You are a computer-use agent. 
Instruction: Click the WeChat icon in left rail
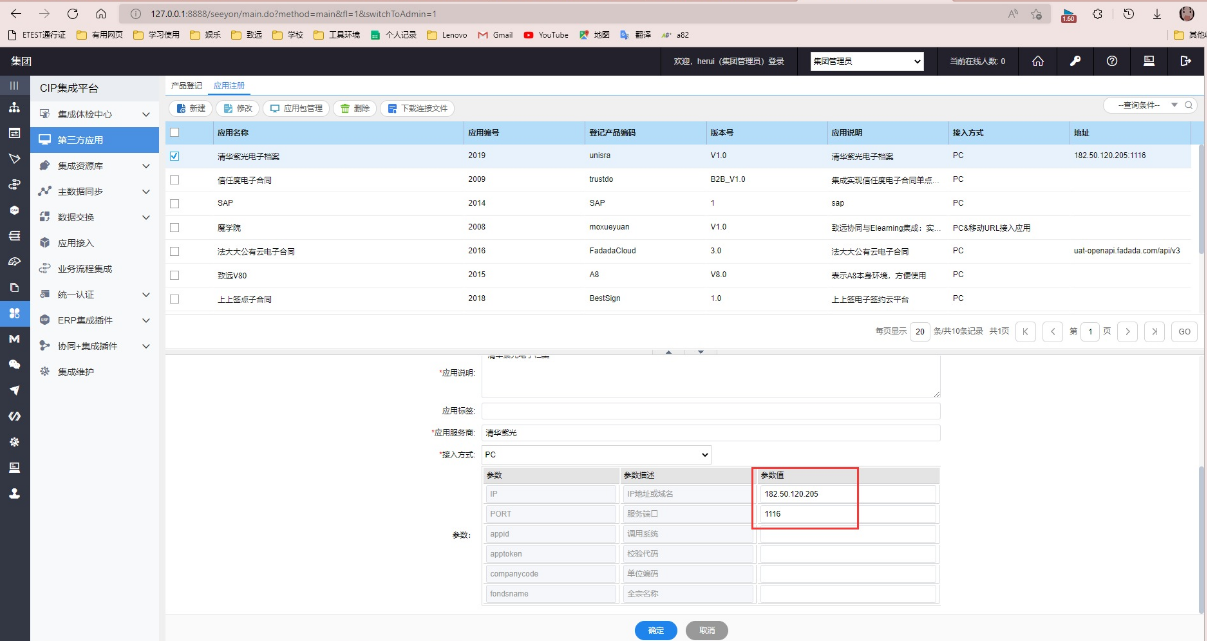14,365
